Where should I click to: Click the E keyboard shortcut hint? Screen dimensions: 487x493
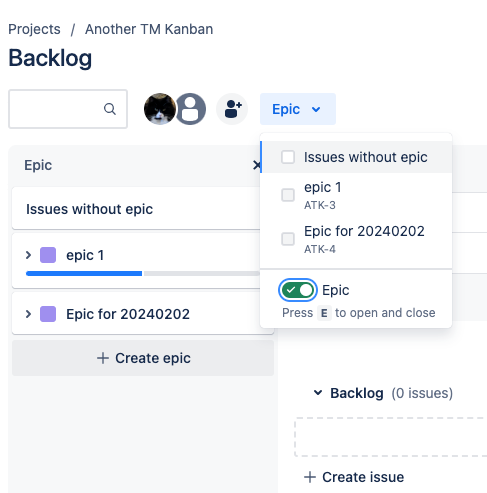click(x=324, y=313)
